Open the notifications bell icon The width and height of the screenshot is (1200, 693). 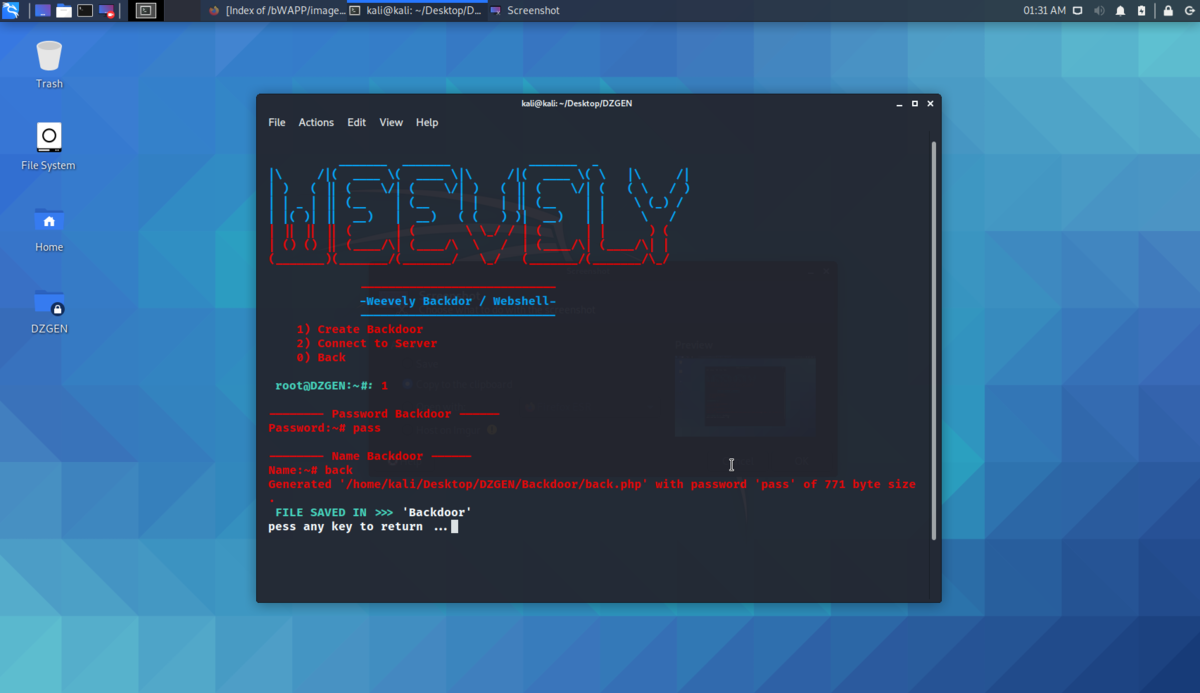(x=1121, y=10)
